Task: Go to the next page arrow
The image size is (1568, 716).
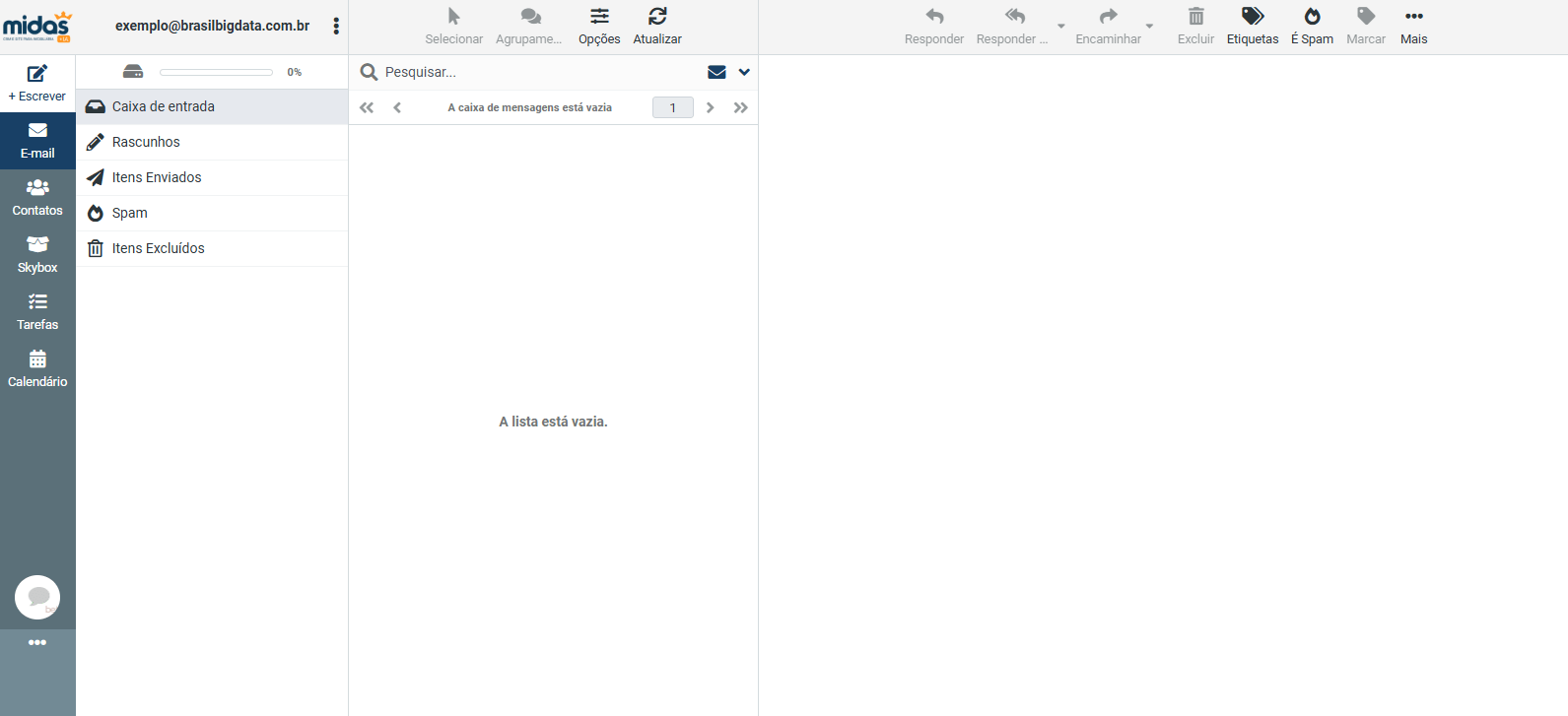Action: pyautogui.click(x=710, y=107)
